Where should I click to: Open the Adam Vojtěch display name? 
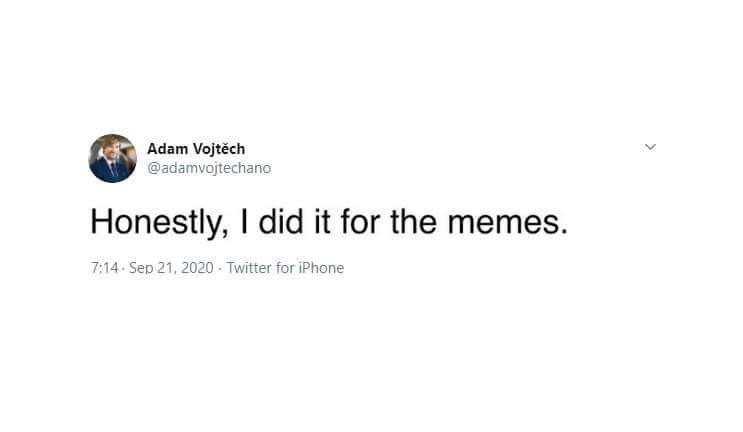(x=196, y=149)
